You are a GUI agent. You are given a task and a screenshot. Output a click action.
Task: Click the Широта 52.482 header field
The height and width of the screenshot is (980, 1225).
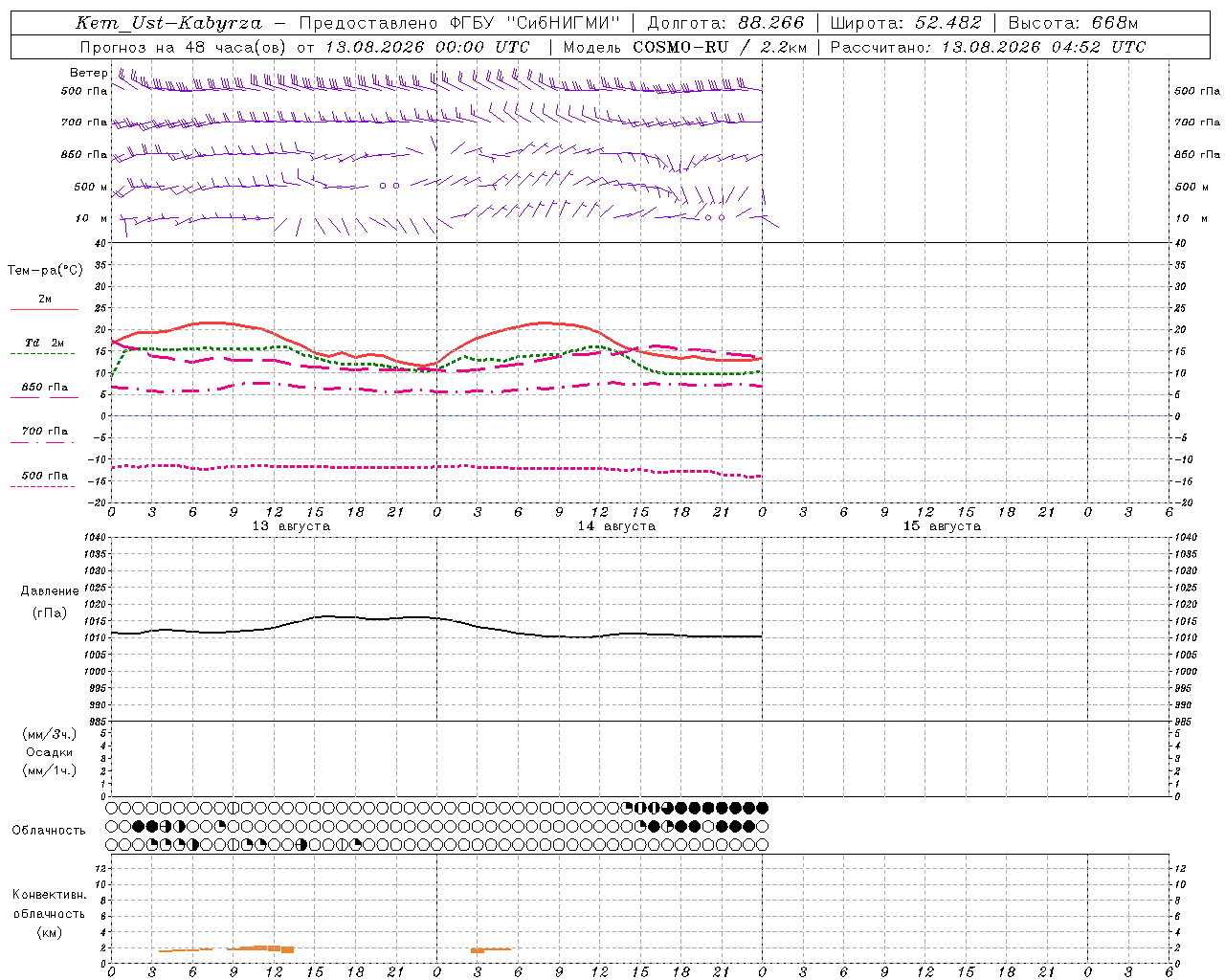pos(905,23)
